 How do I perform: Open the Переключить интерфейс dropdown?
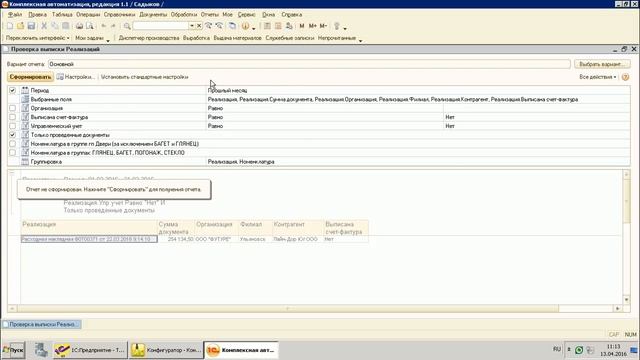point(38,38)
